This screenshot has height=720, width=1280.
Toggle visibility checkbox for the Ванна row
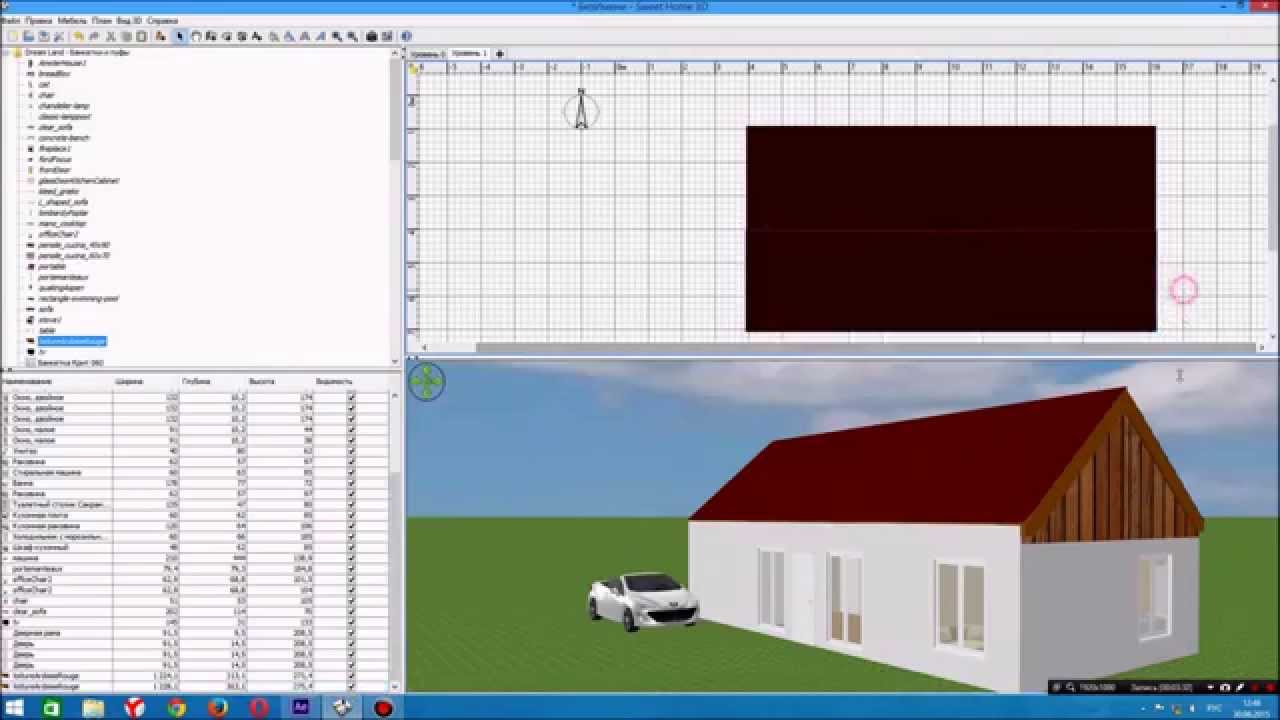tap(351, 483)
